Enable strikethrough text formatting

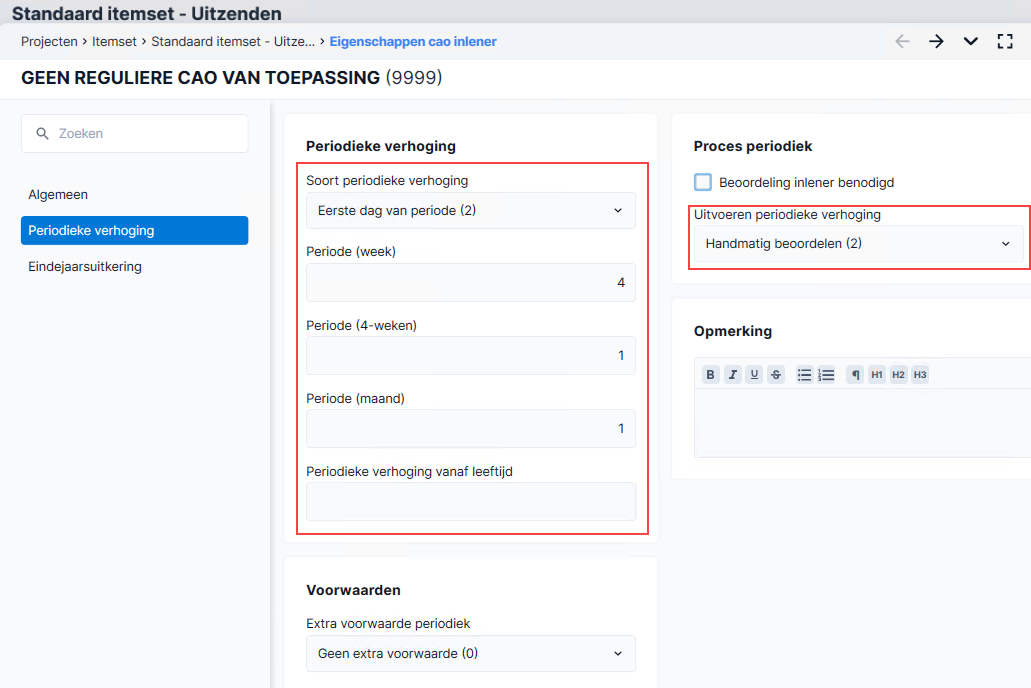(776, 375)
